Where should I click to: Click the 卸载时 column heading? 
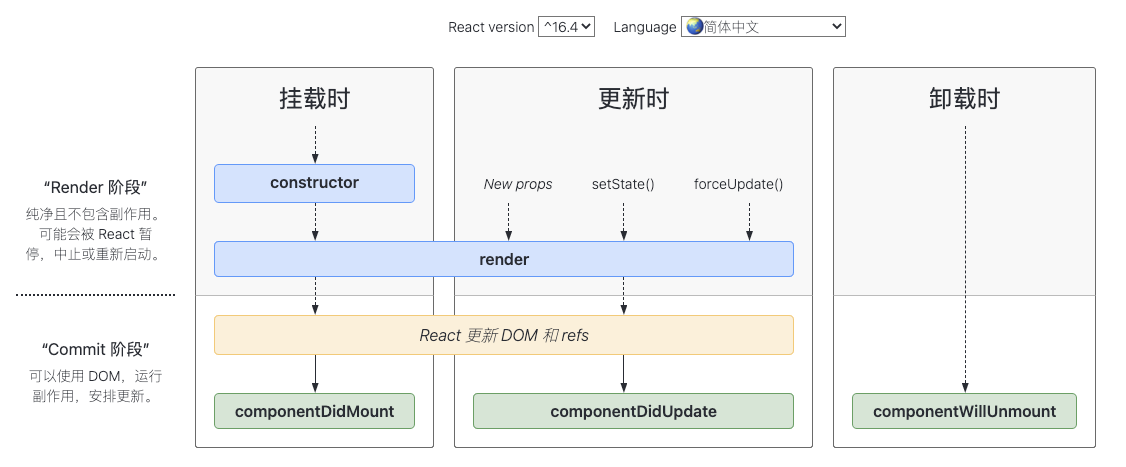(964, 98)
